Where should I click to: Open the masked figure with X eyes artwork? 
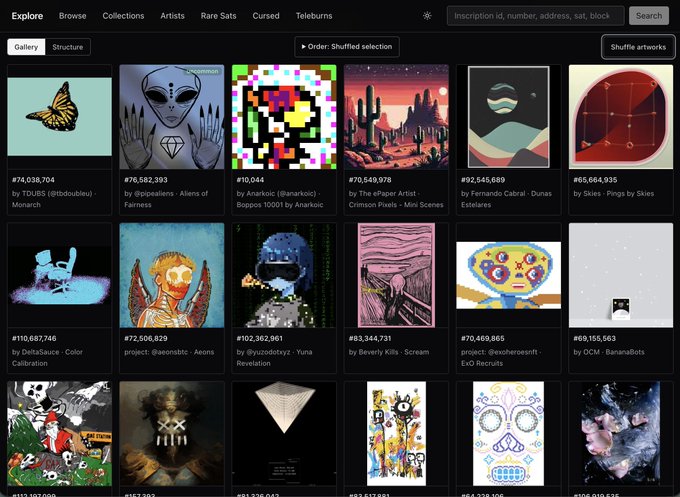click(172, 434)
